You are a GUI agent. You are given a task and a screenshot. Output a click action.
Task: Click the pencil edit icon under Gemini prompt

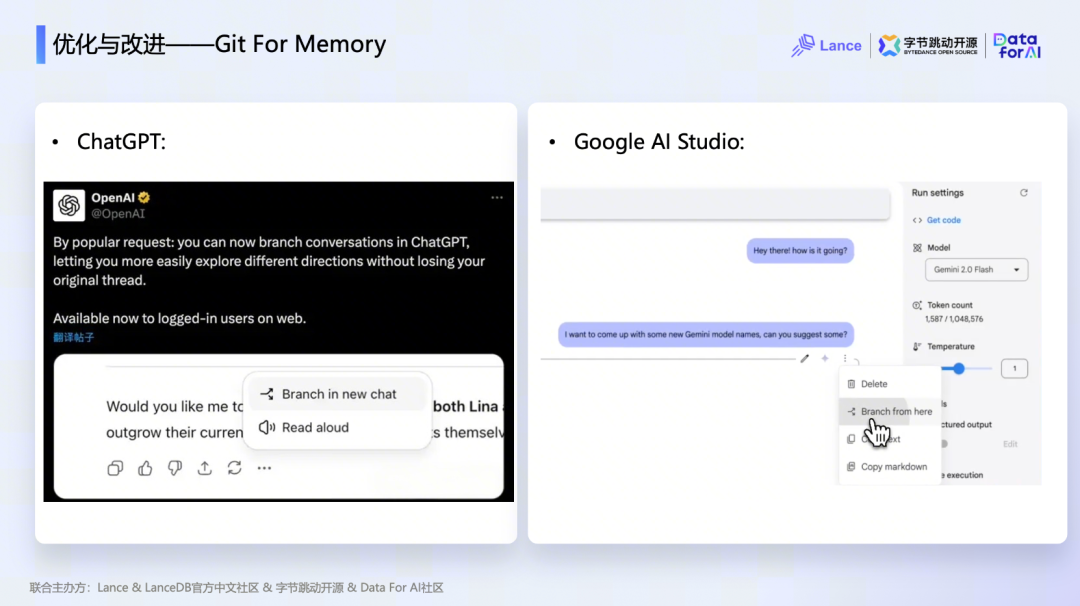tap(804, 358)
